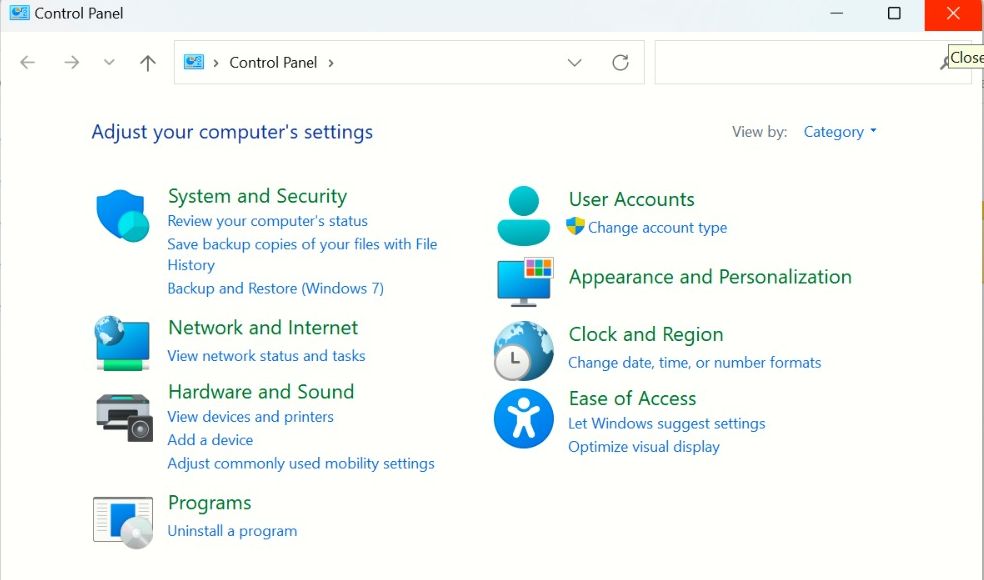Open the View by Category dropdown
Screen dimensions: 984x580
coord(840,132)
